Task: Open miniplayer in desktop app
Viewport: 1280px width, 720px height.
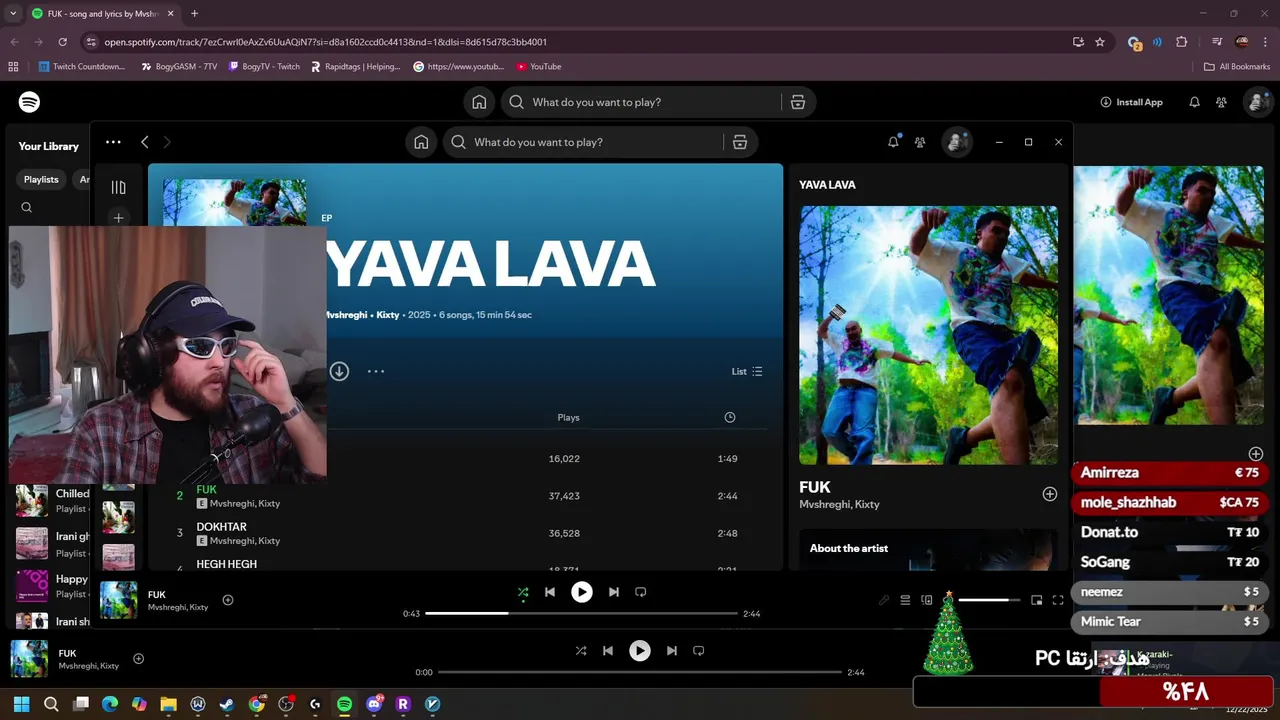Action: point(1037,600)
